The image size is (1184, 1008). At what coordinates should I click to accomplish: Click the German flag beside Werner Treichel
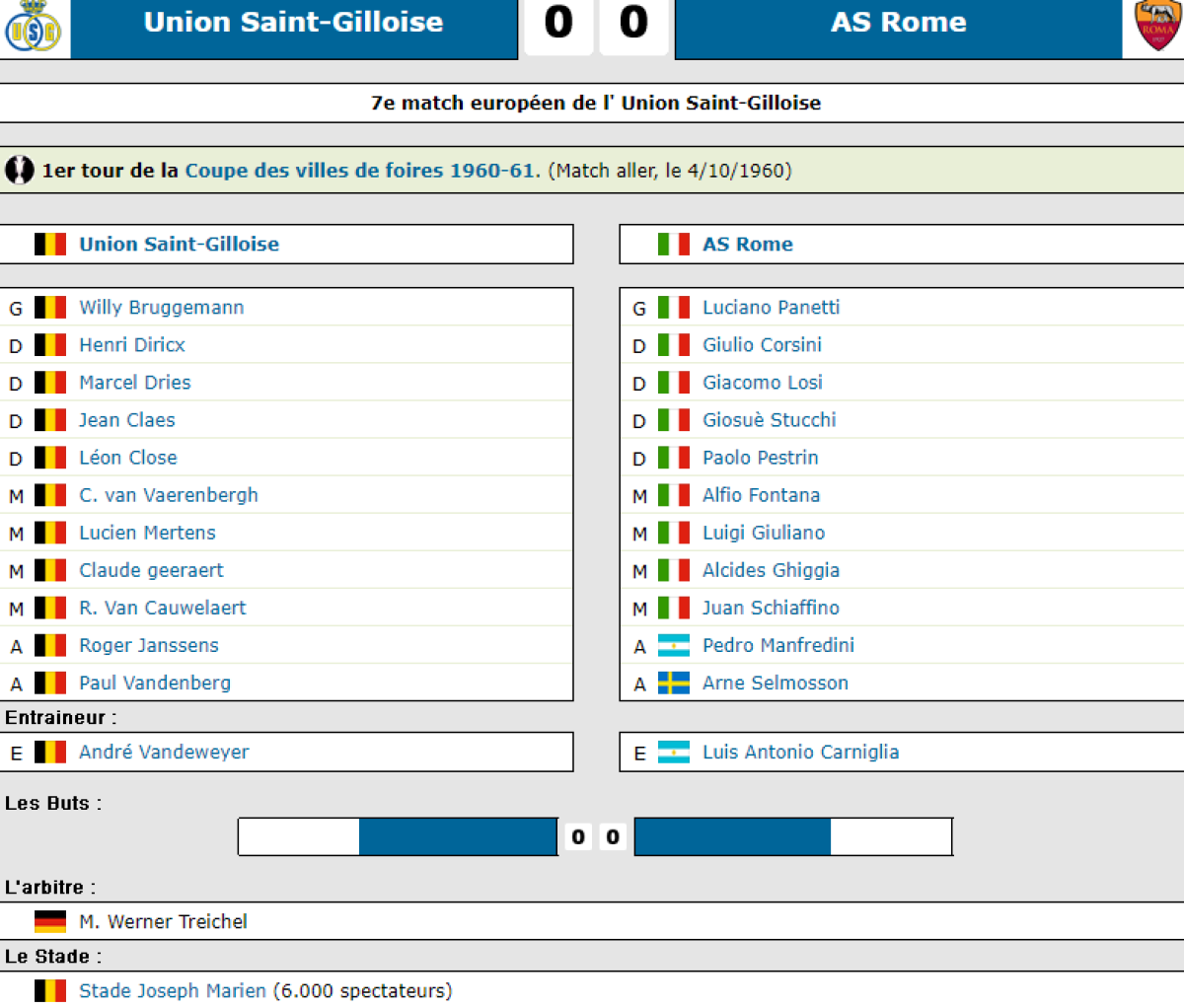coord(50,922)
